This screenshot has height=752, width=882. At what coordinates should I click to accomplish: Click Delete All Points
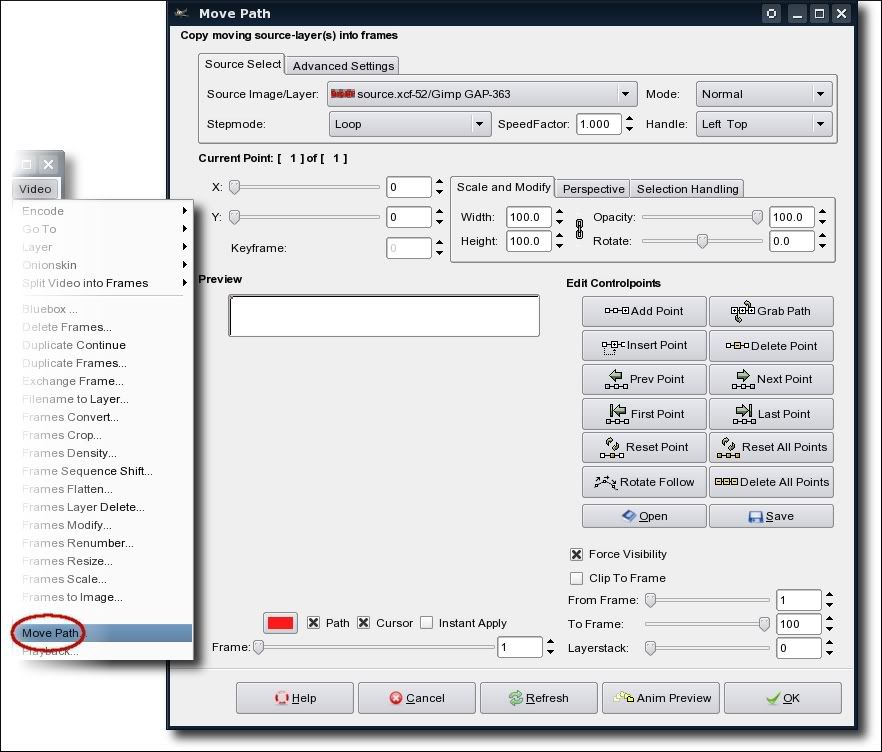(x=771, y=482)
